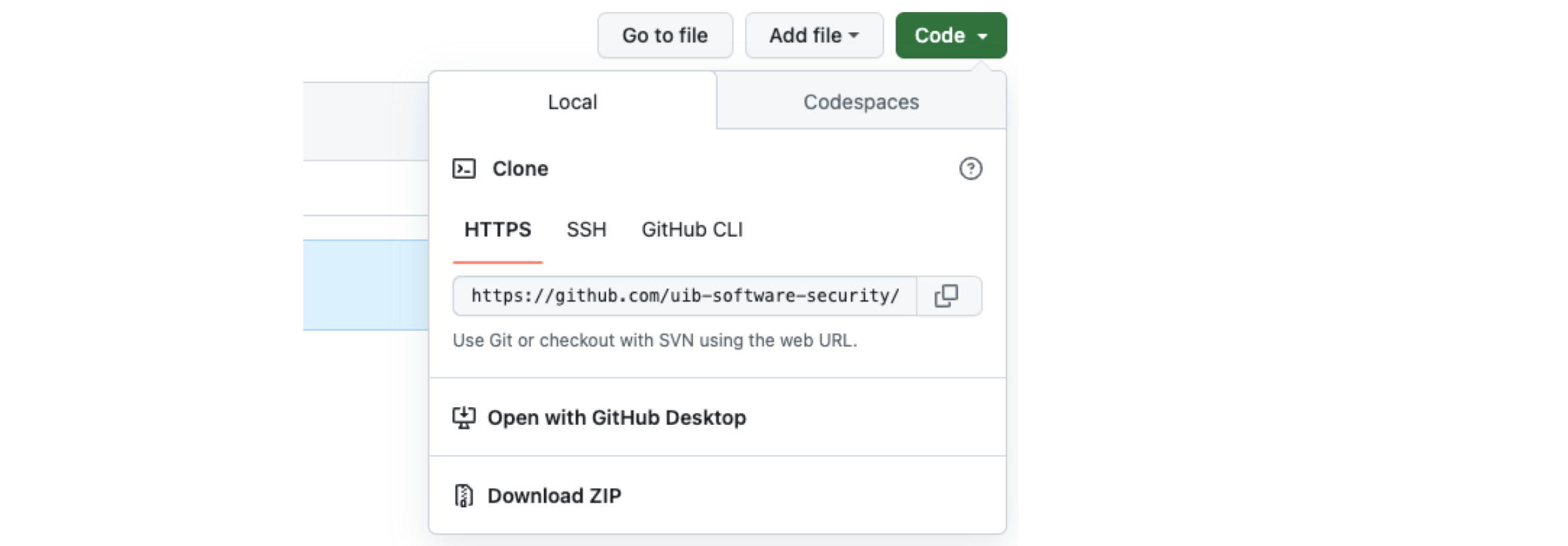
Task: Select the HTTPS clone option
Action: (x=497, y=230)
